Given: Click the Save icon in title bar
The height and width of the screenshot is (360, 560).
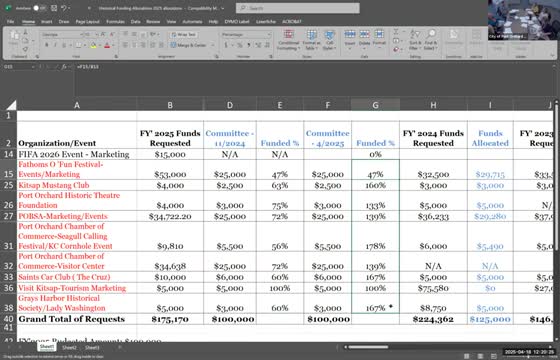Looking at the screenshot, I should (54, 8).
